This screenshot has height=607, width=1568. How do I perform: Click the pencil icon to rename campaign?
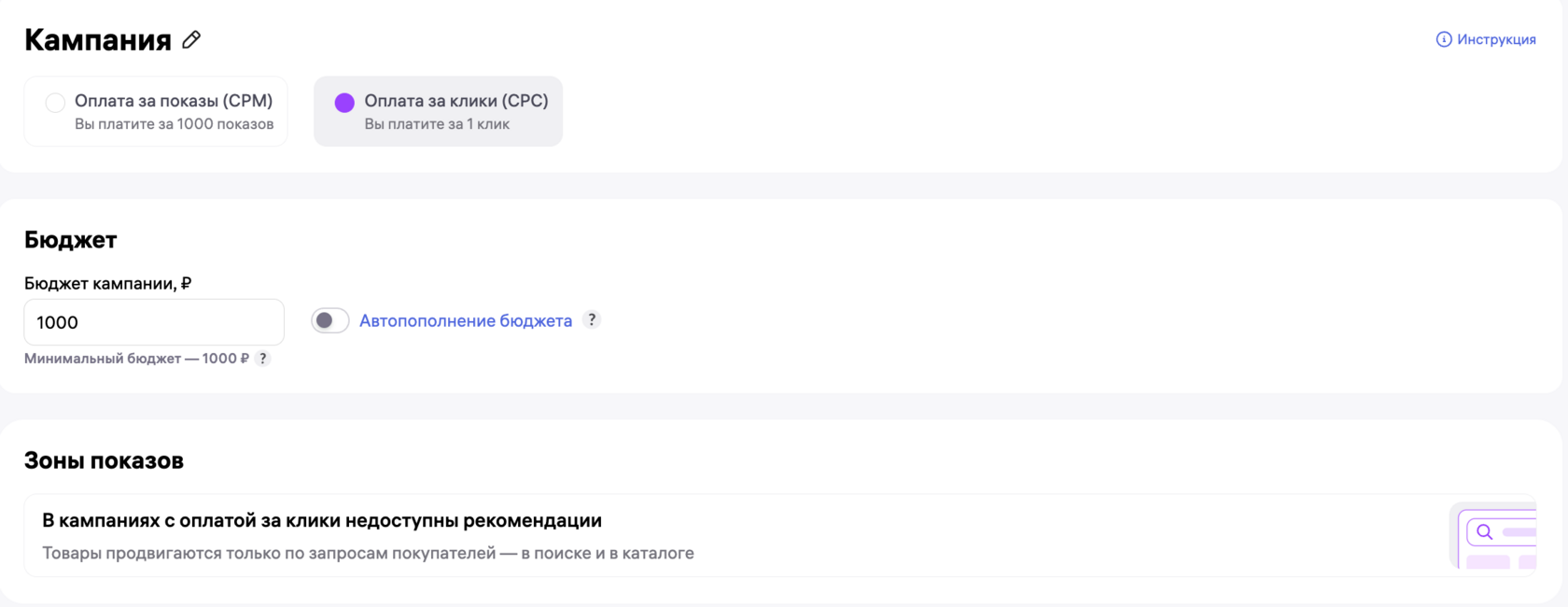(x=191, y=40)
